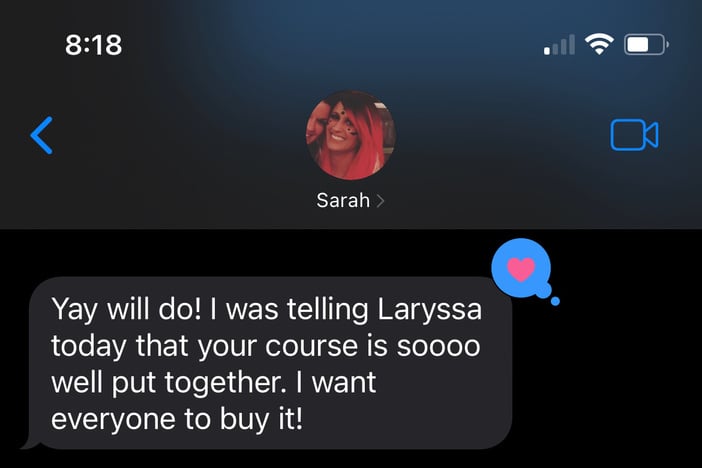
Task: Click the "everyone to buy it!" line
Action: [177, 420]
